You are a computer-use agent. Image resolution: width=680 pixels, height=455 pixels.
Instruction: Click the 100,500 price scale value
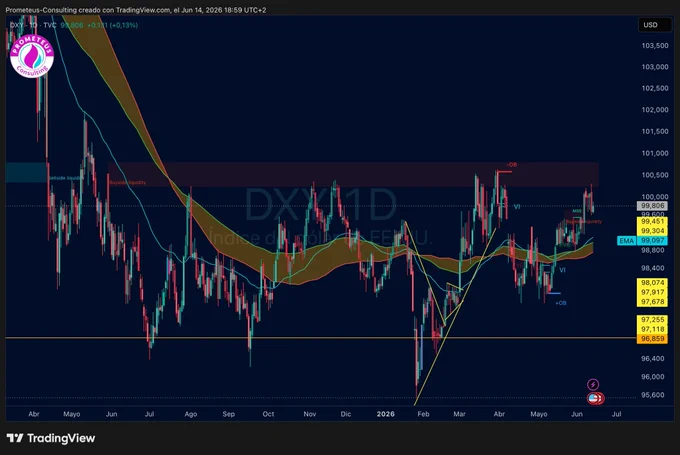coord(655,175)
